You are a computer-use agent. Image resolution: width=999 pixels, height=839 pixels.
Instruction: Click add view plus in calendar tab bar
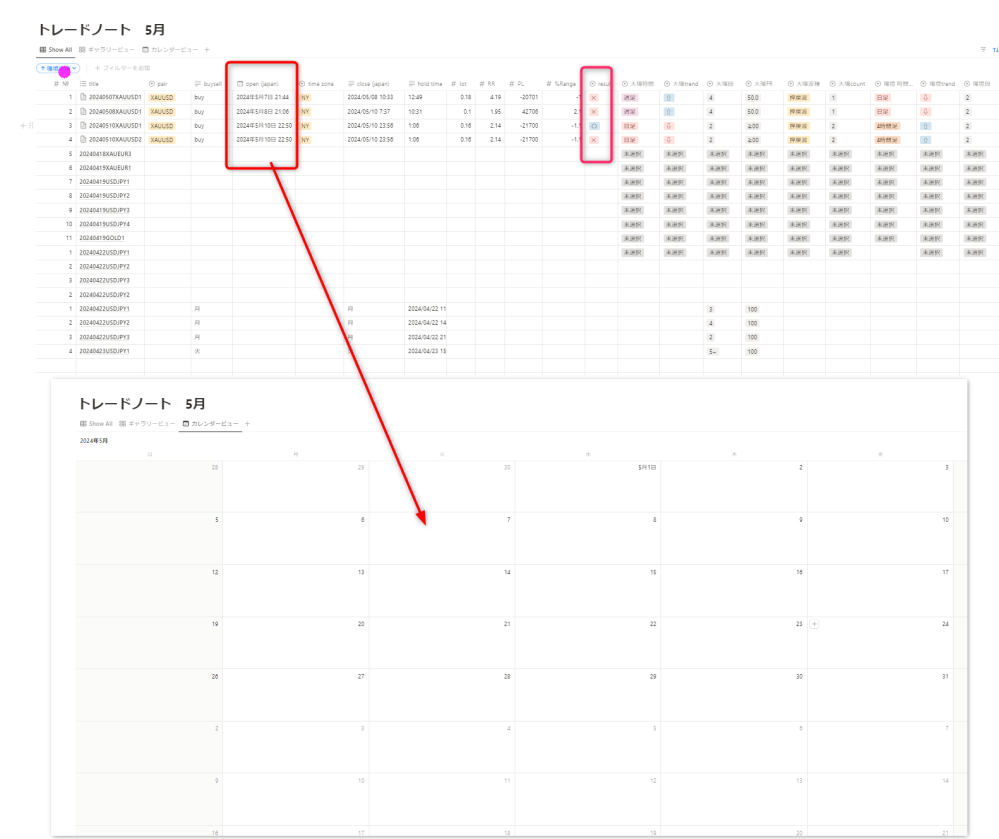(247, 424)
